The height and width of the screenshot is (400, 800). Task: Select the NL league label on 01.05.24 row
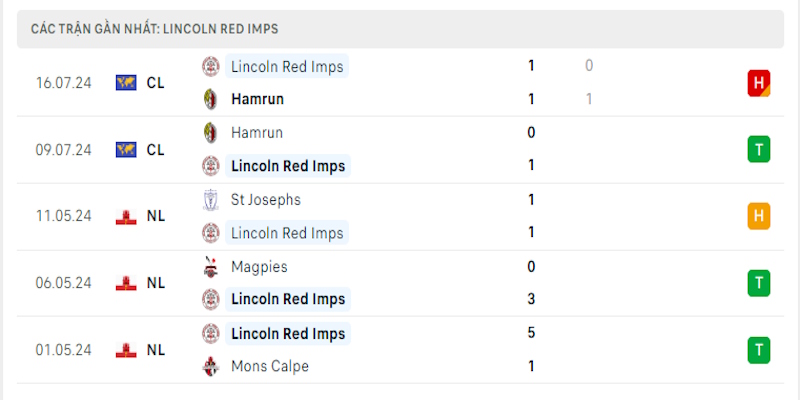(155, 350)
